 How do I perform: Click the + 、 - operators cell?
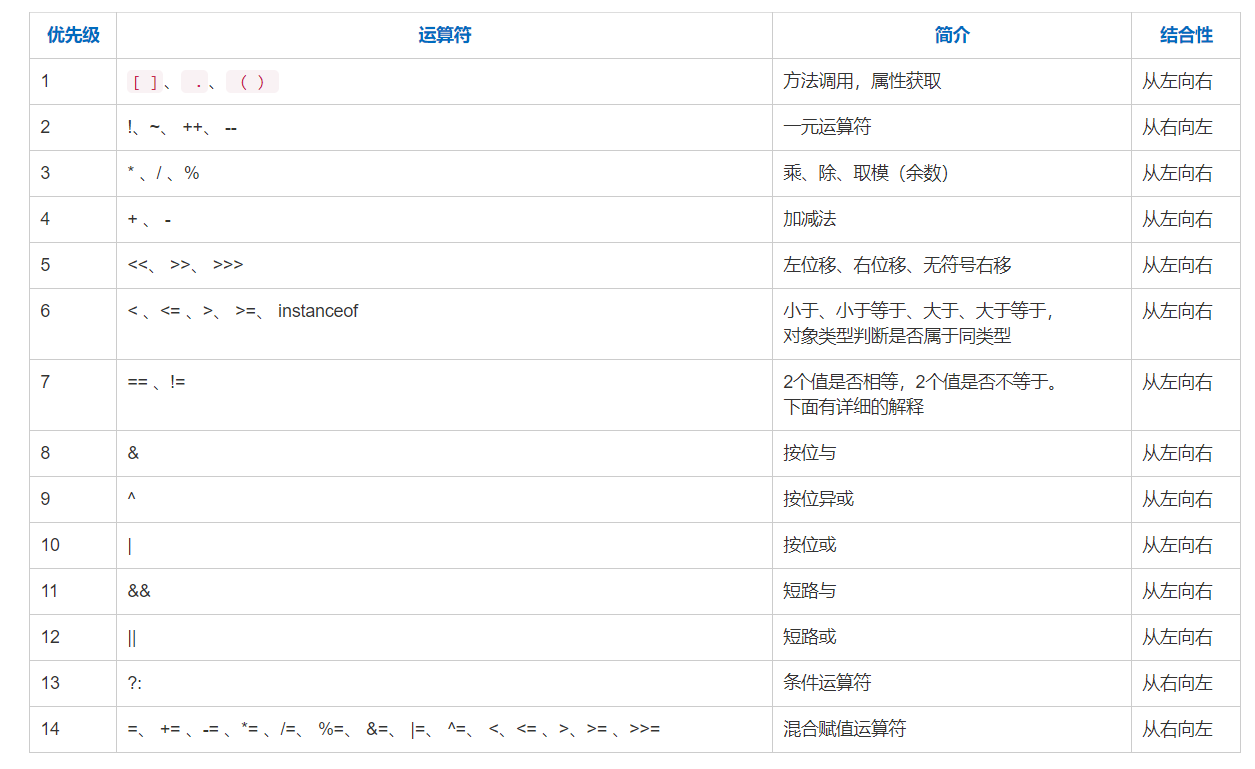click(x=444, y=220)
